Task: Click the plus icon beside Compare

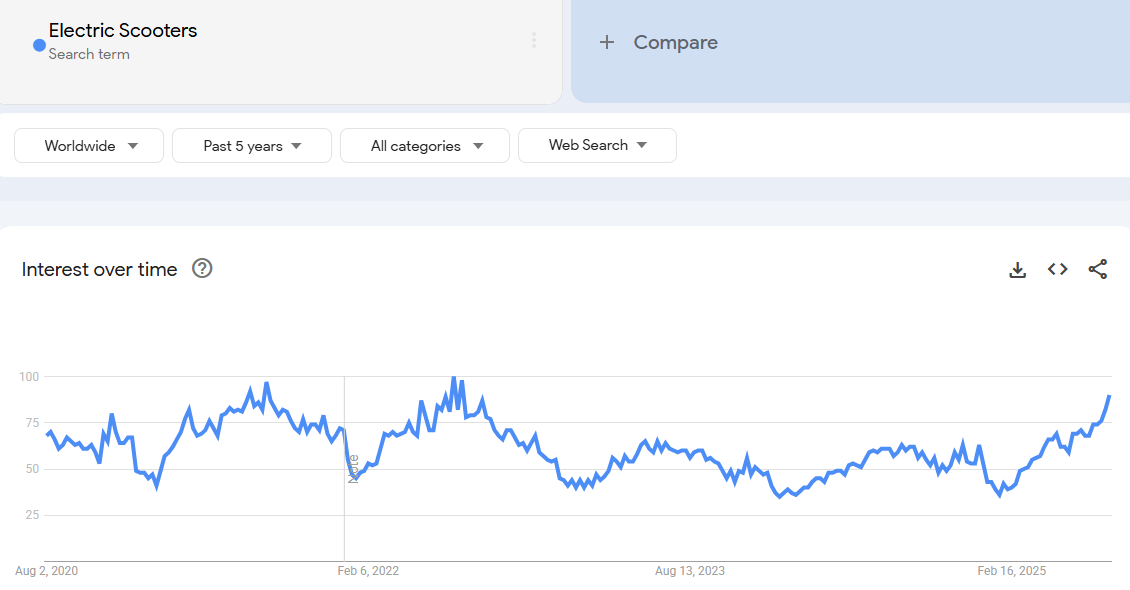Action: coord(606,42)
